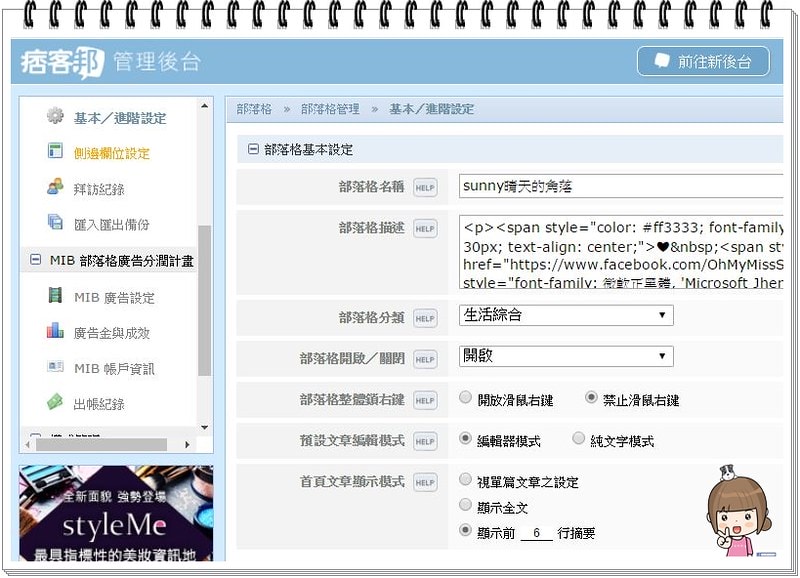Screen dimensions: 800x578
Task: Select the 顯示全文 display option
Action: pyautogui.click(x=463, y=506)
